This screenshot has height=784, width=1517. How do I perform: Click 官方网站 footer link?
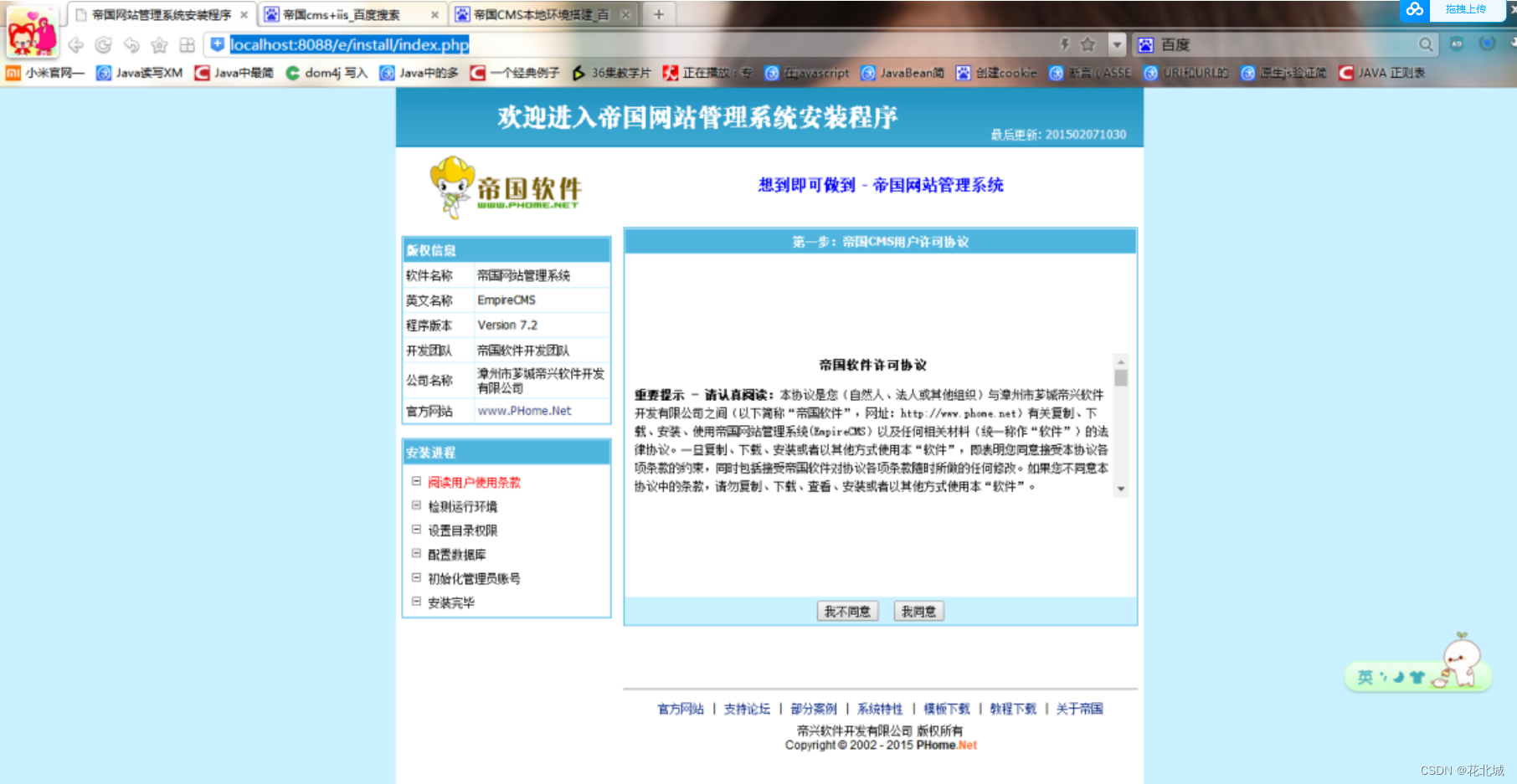[681, 709]
